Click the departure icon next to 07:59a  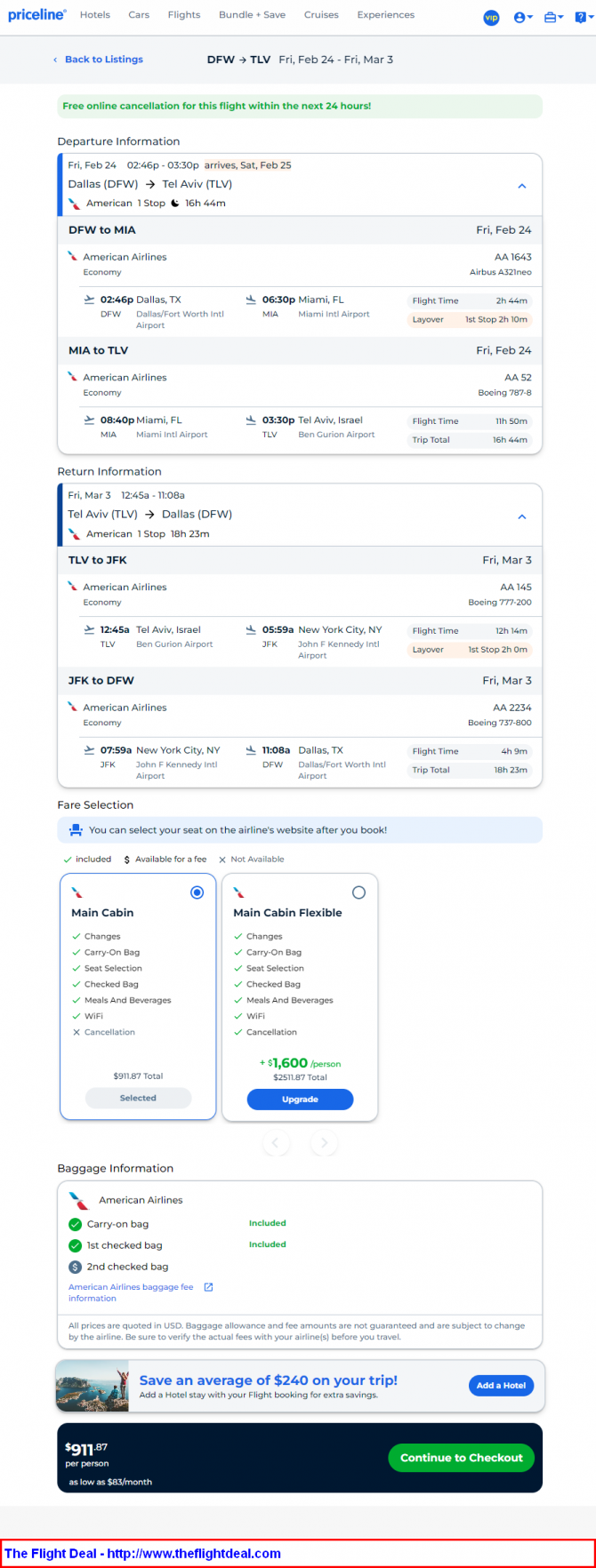click(89, 749)
